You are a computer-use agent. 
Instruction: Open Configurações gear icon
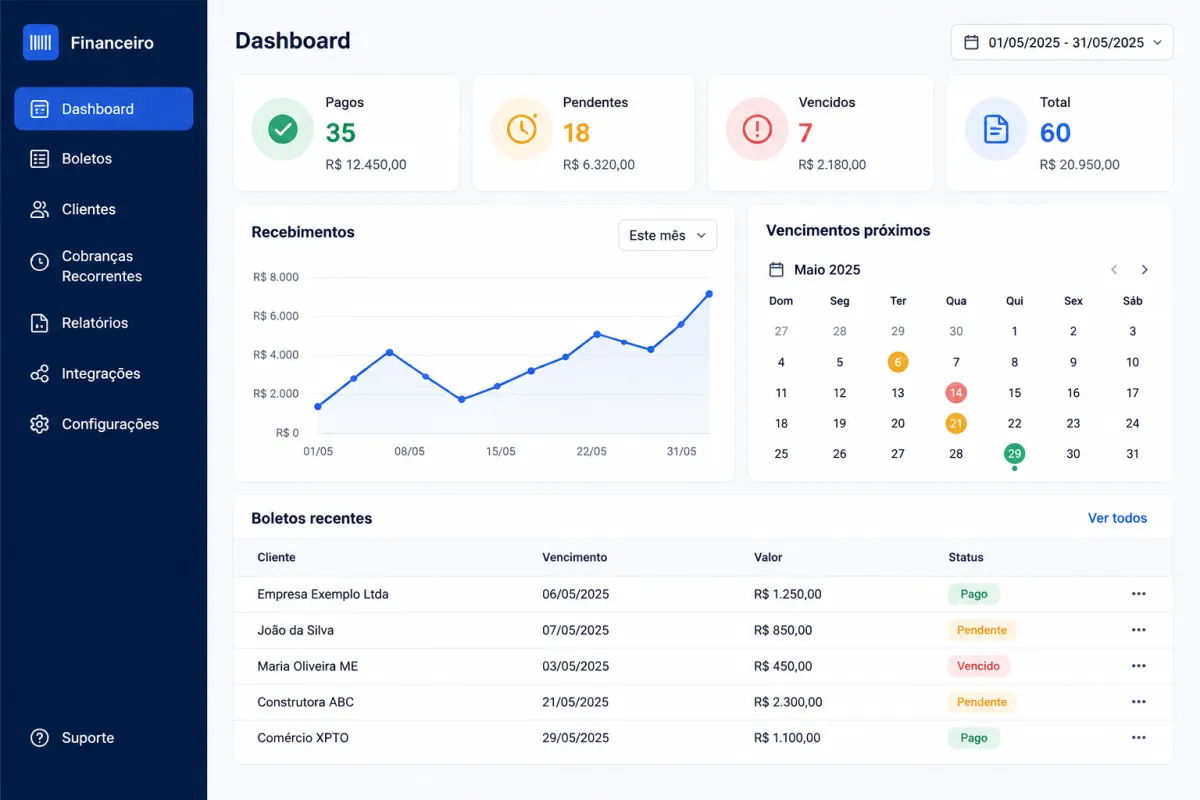coord(40,424)
